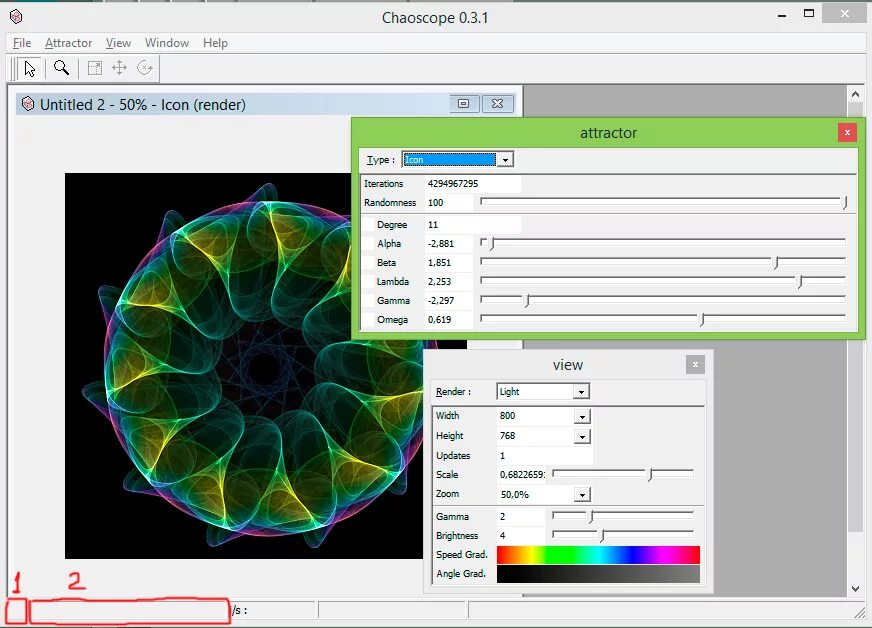This screenshot has width=872, height=628.
Task: Click the Omega value 0,619
Action: click(448, 319)
